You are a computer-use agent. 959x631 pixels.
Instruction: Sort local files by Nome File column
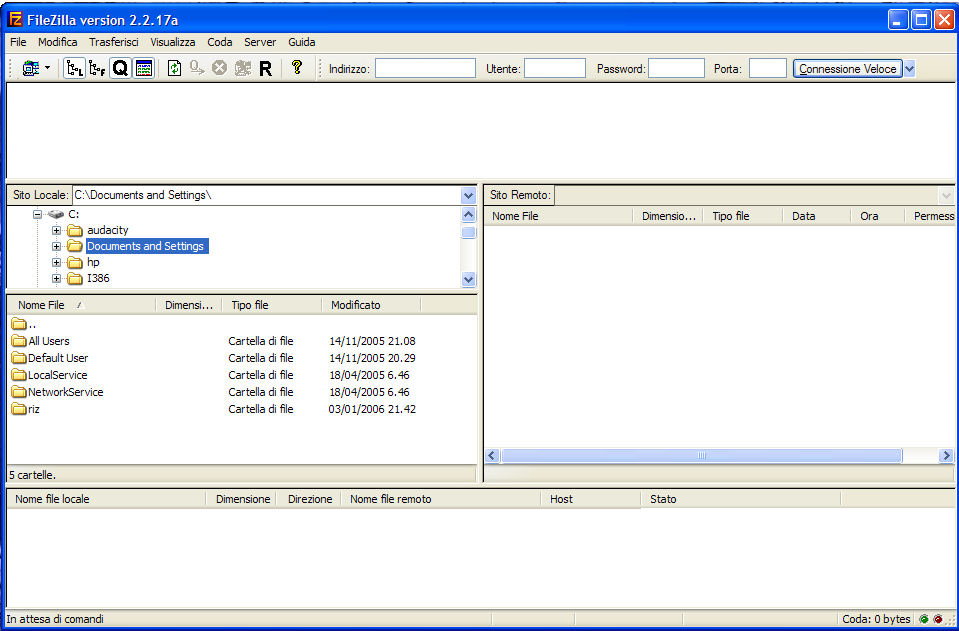click(81, 304)
